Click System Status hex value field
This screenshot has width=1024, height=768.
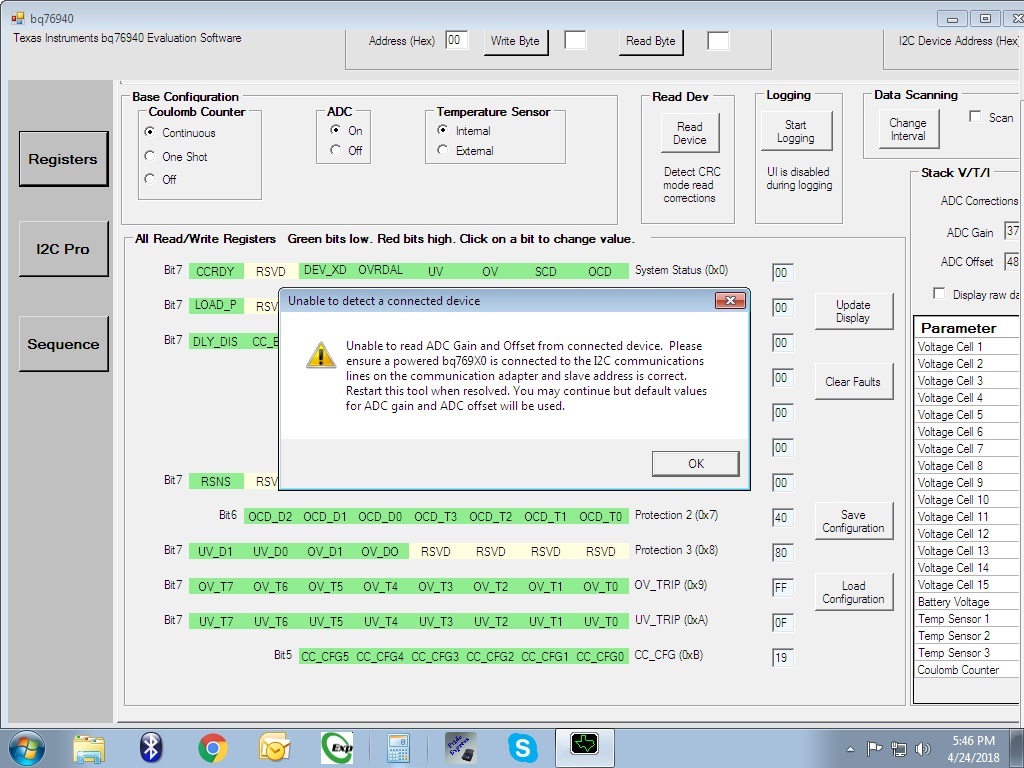[x=782, y=272]
